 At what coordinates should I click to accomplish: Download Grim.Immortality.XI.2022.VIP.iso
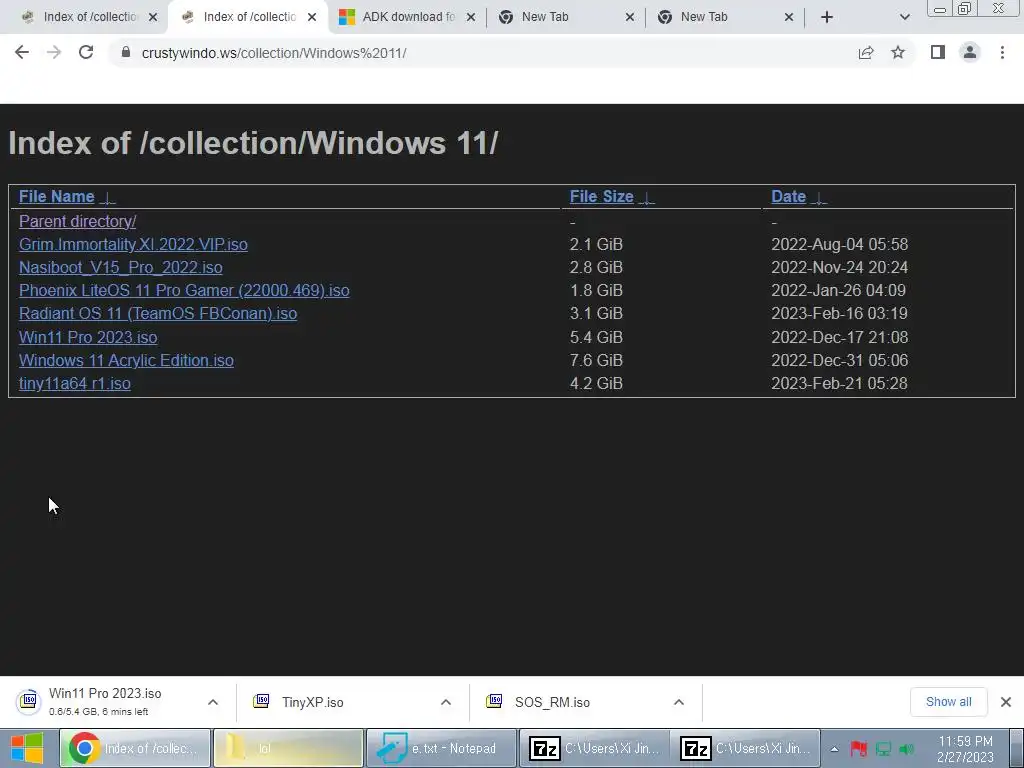pyautogui.click(x=133, y=244)
